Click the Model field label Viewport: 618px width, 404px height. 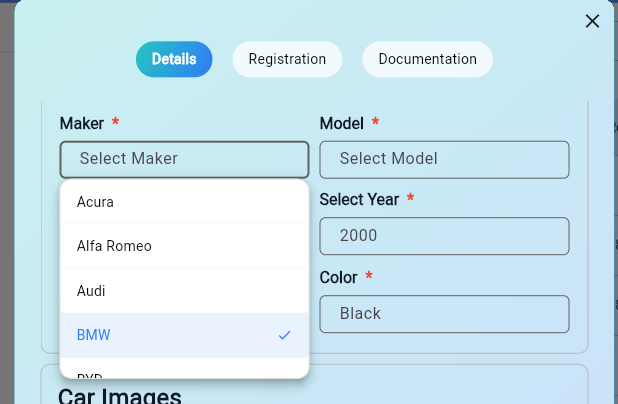[341, 123]
